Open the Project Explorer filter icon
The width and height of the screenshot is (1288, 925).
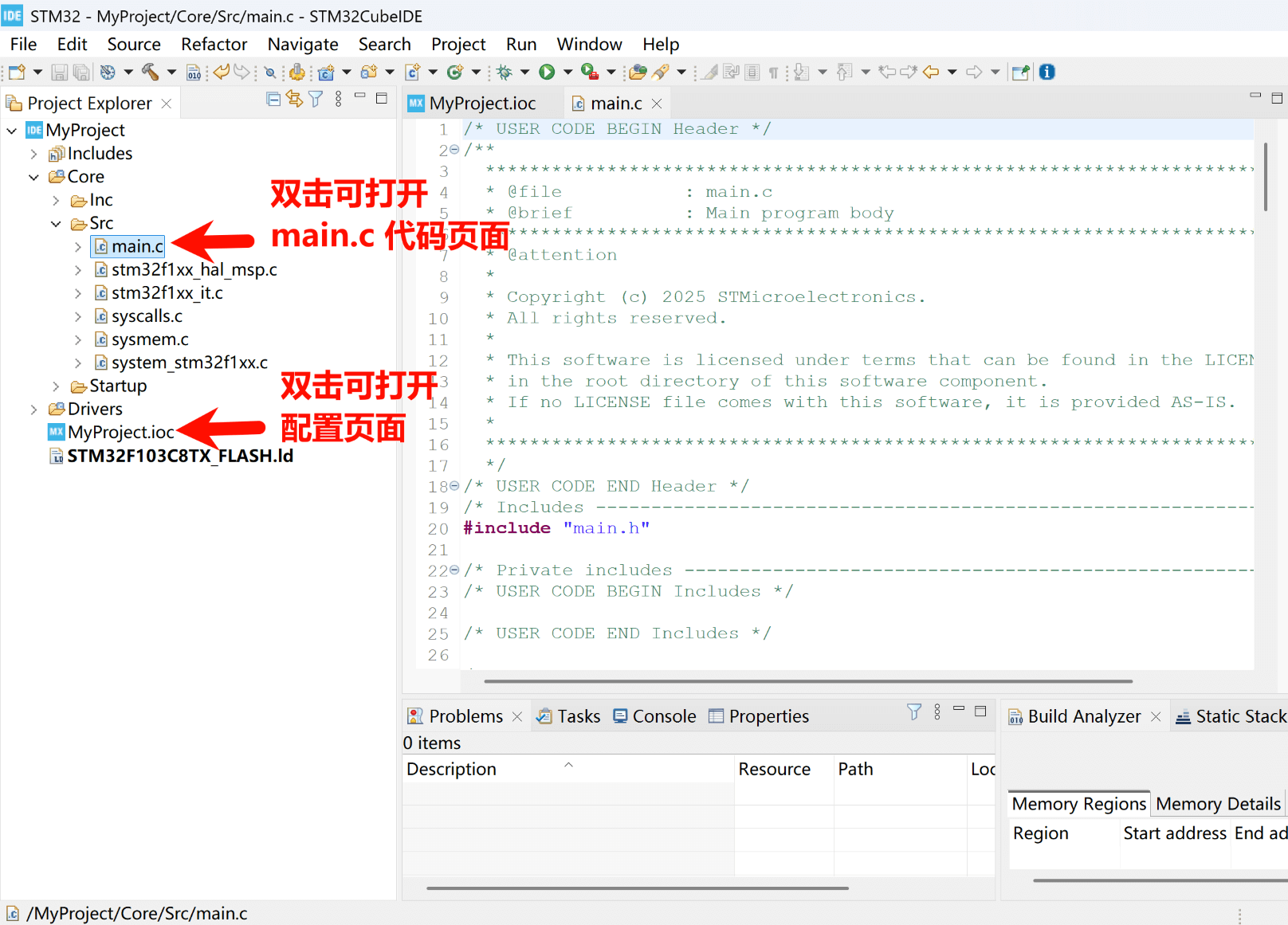(x=316, y=99)
